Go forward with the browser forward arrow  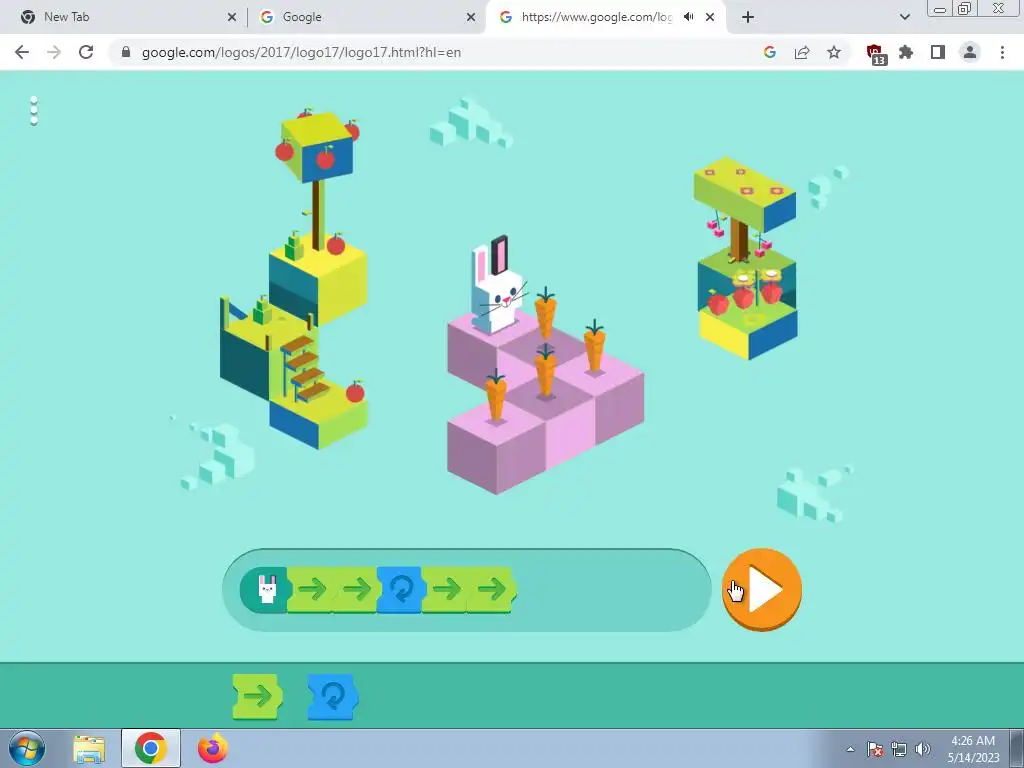click(x=54, y=52)
